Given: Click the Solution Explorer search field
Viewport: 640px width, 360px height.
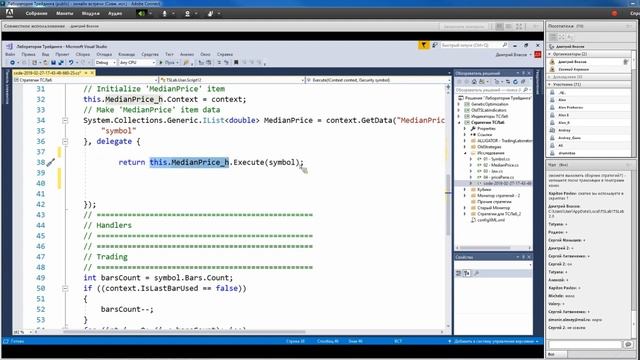Looking at the screenshot, I should point(493,90).
